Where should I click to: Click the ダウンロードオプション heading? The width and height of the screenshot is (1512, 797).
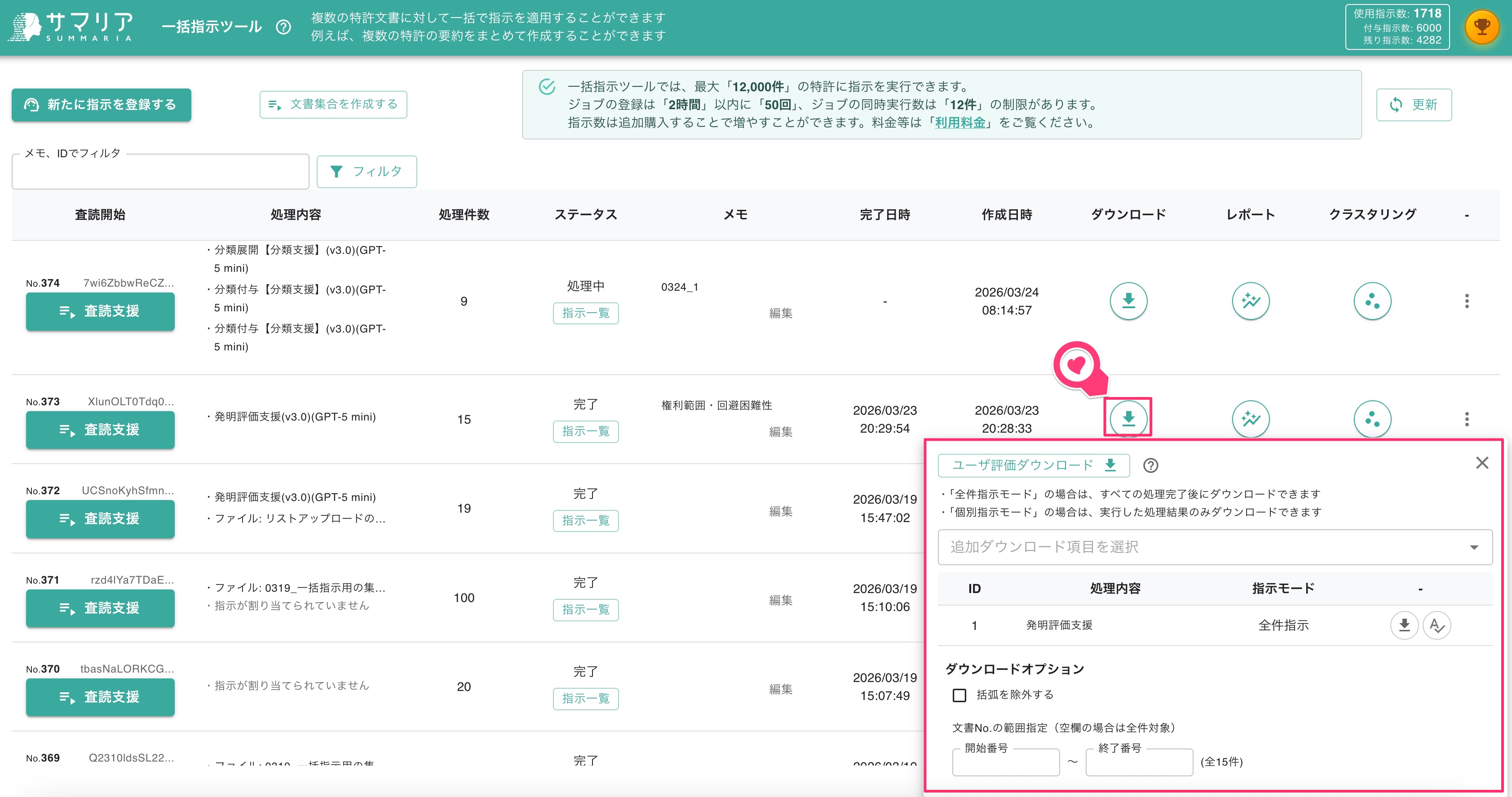coord(1014,669)
